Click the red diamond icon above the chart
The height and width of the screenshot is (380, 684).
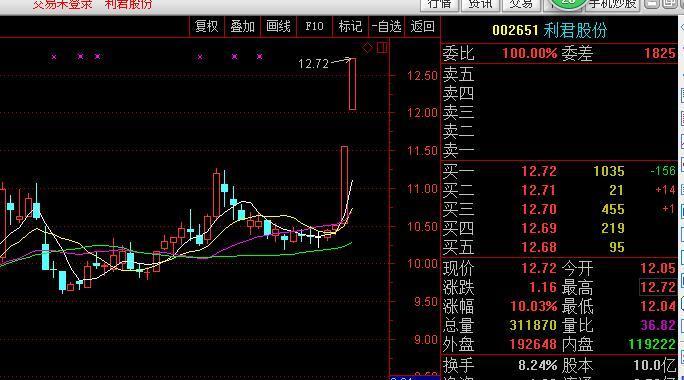point(367,47)
